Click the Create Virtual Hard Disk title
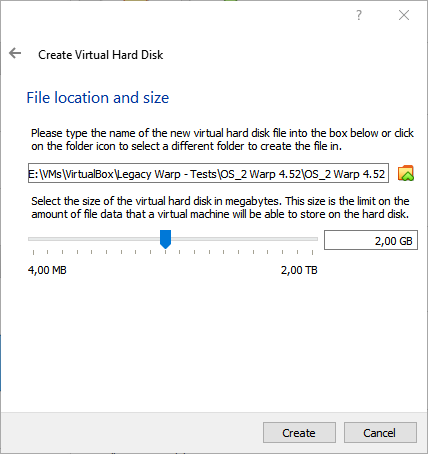 tap(101, 55)
